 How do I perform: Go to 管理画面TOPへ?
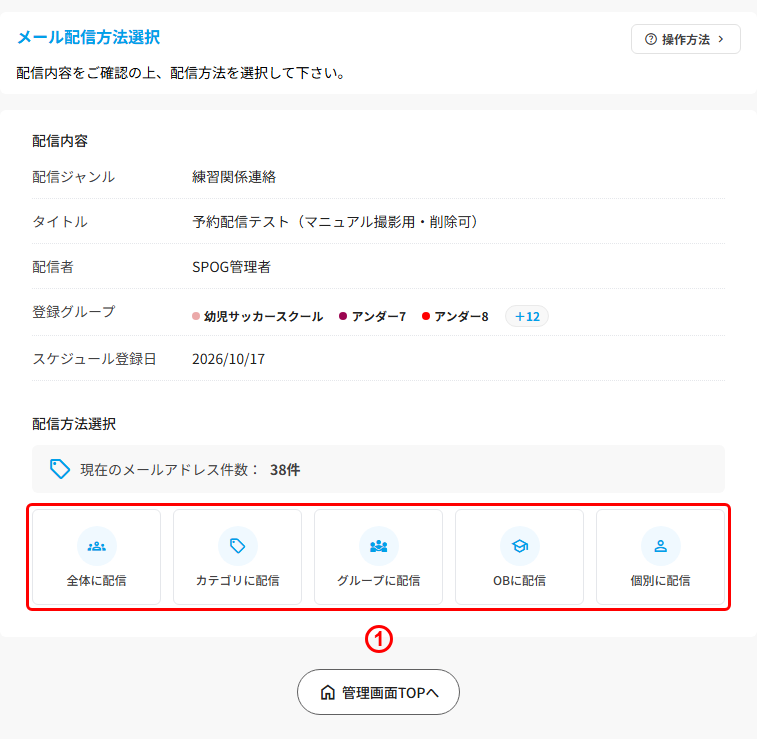click(378, 692)
